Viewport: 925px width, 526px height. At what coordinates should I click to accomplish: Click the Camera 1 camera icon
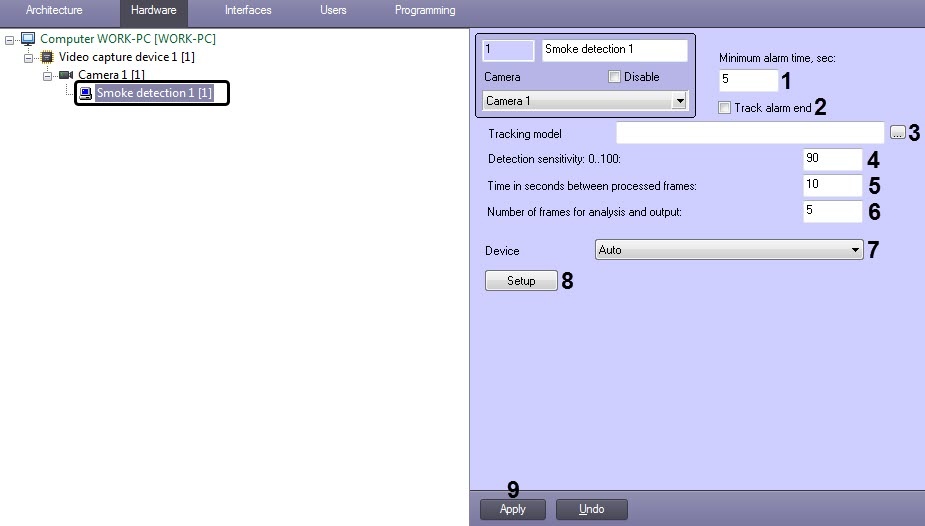pos(66,75)
